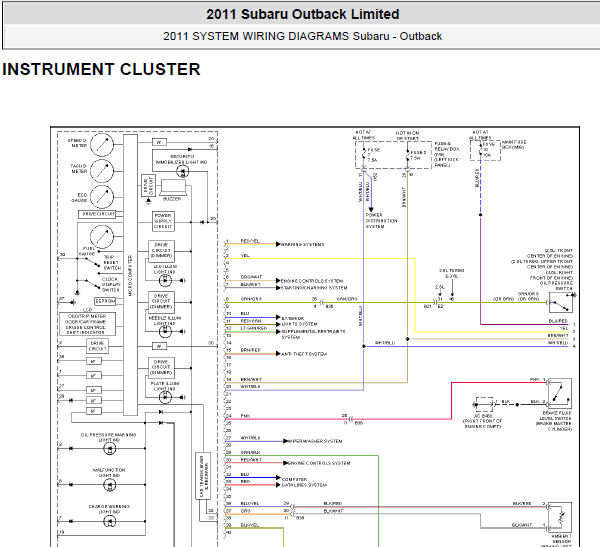Click the arrow pointing to Power Distribution System

point(371,209)
